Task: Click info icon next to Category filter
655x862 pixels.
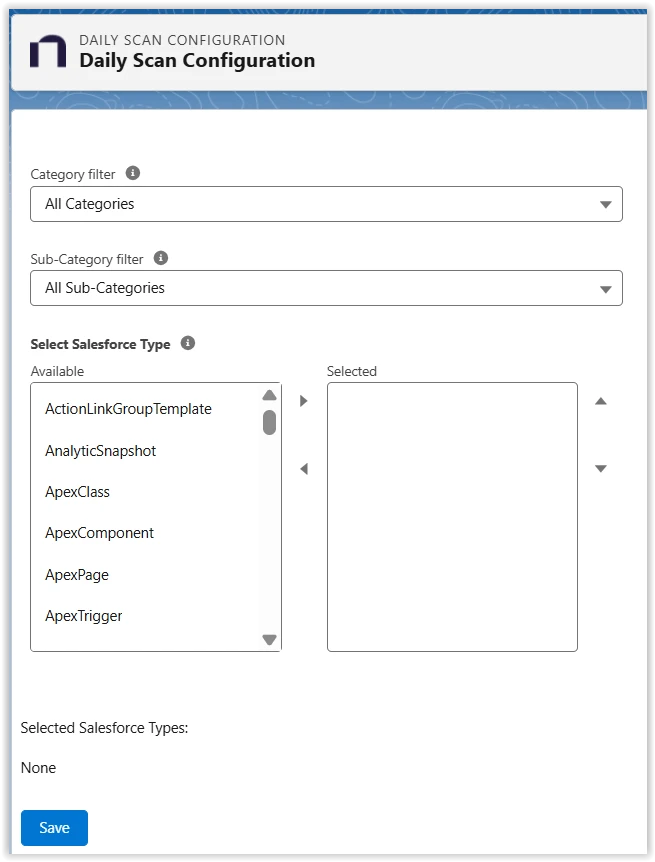Action: click(x=133, y=173)
